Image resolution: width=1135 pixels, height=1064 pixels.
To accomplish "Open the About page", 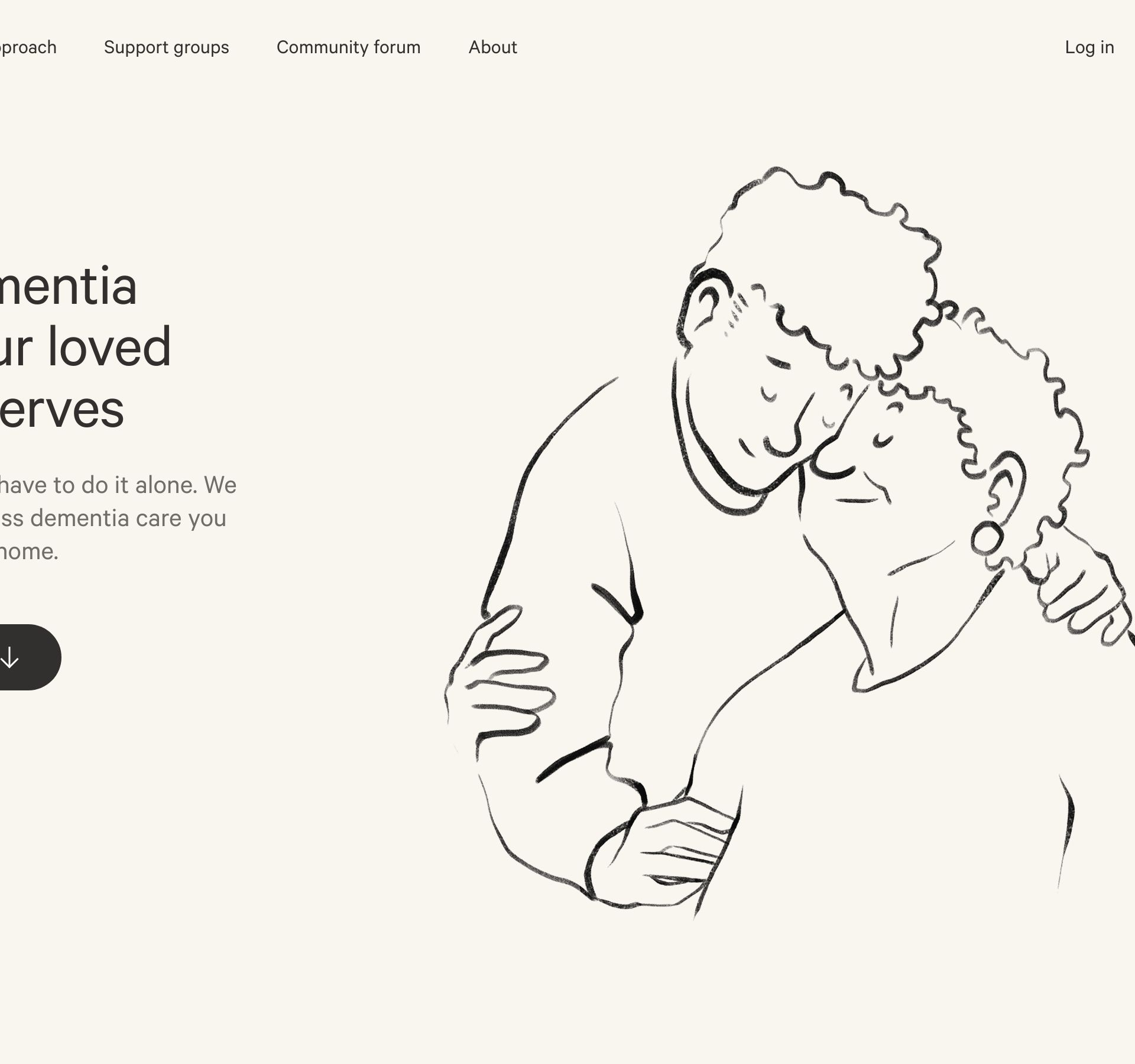I will coord(493,47).
